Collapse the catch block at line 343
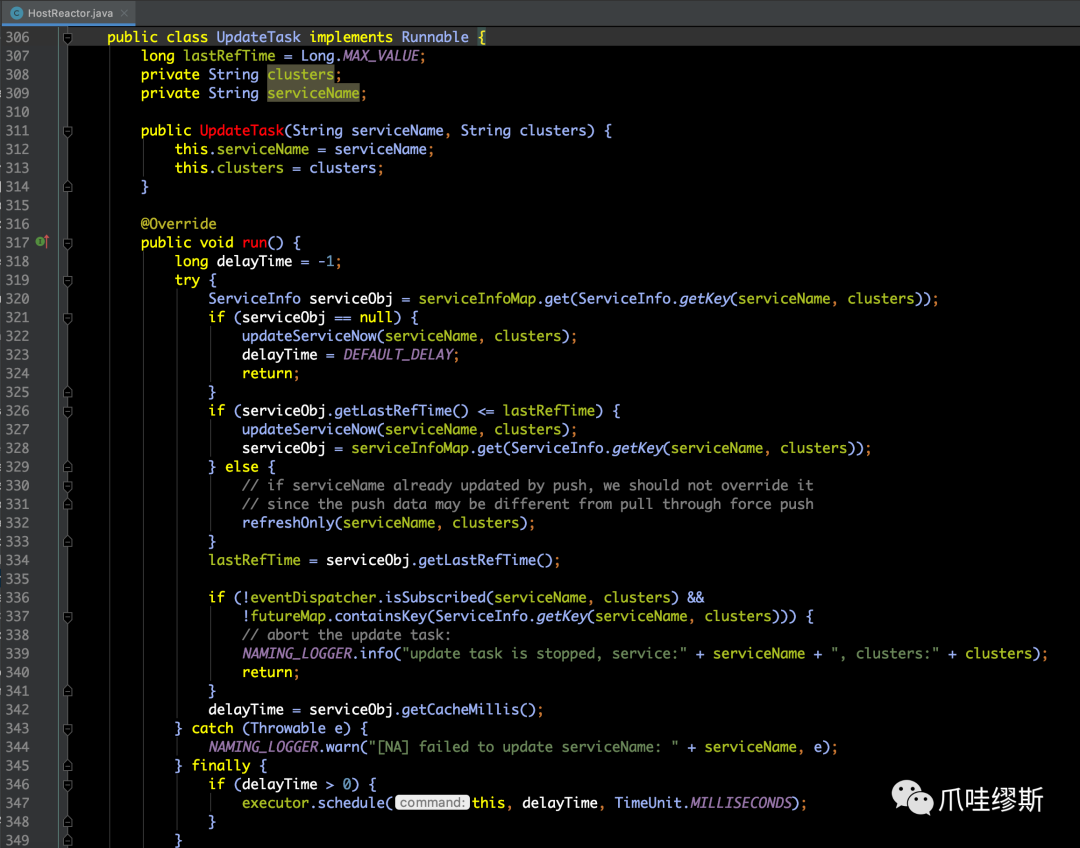The image size is (1080, 848). (x=68, y=729)
